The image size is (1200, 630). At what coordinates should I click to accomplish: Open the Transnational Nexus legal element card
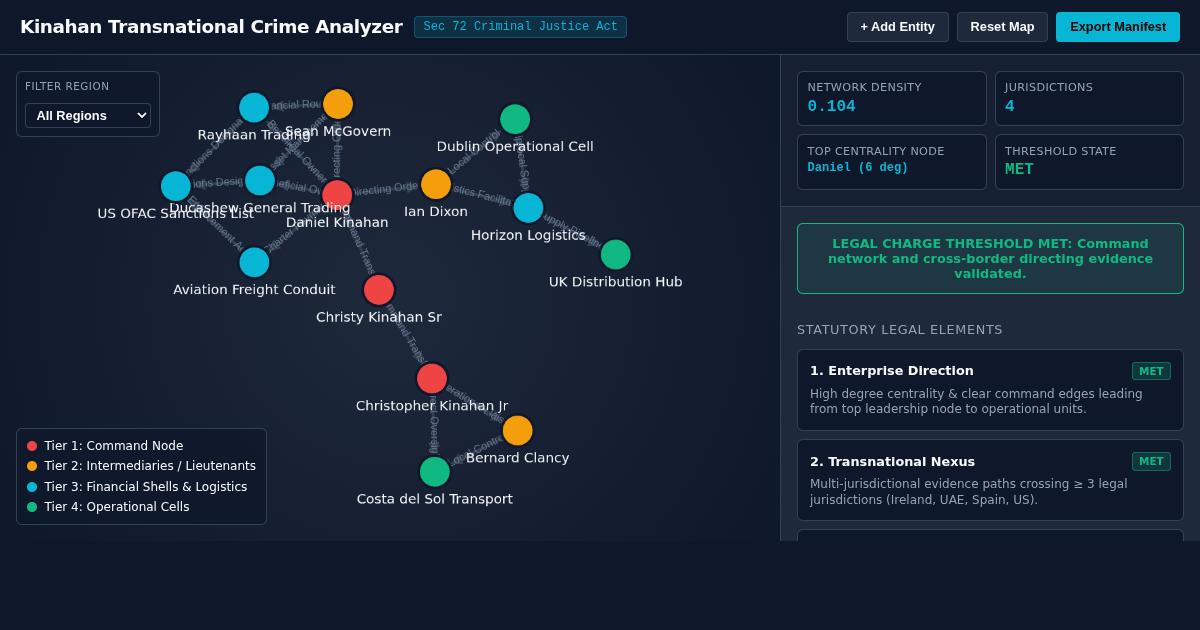click(x=990, y=480)
